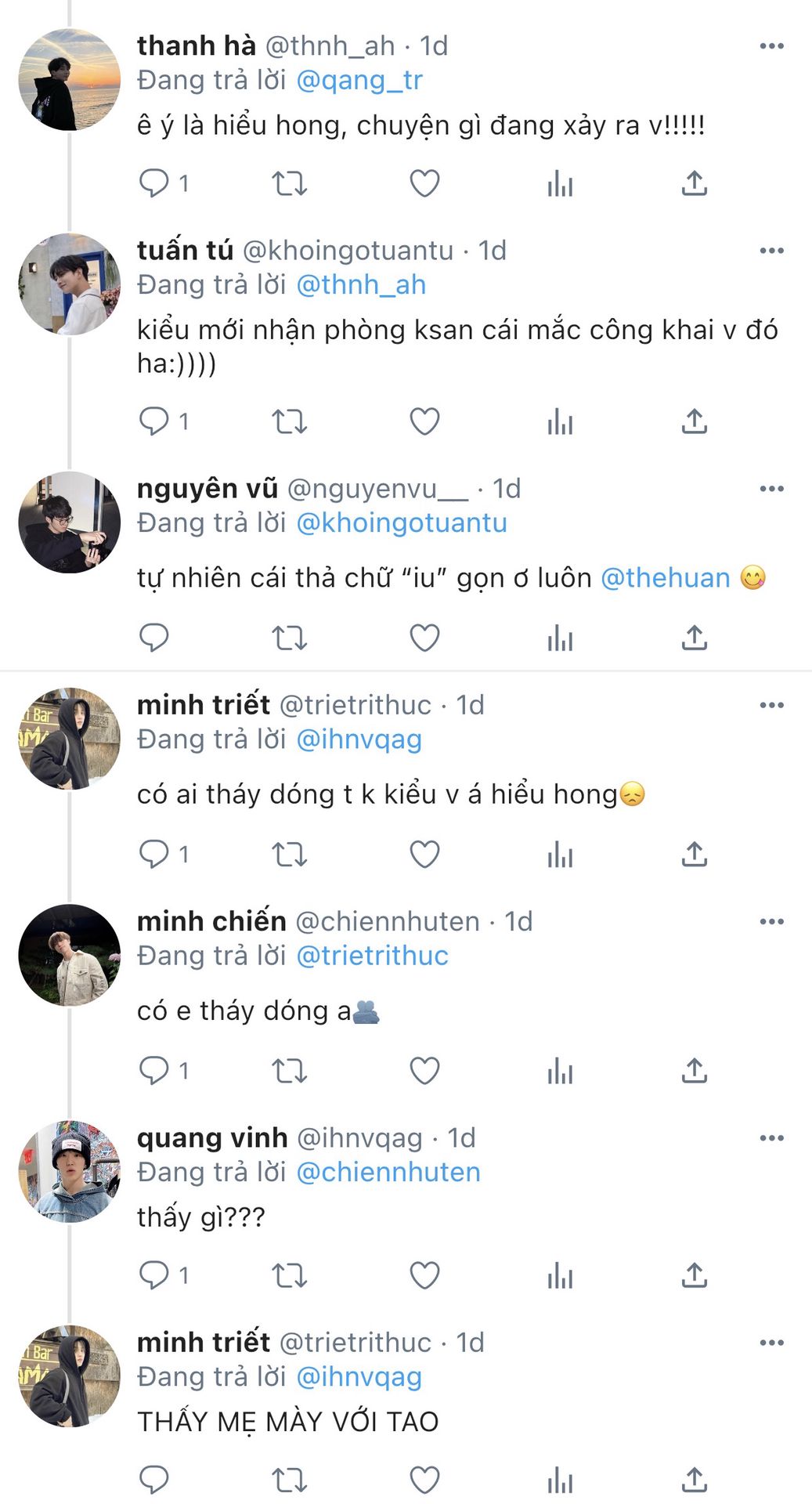Like thanh hà's tweet
812x1504 pixels.
[x=424, y=183]
